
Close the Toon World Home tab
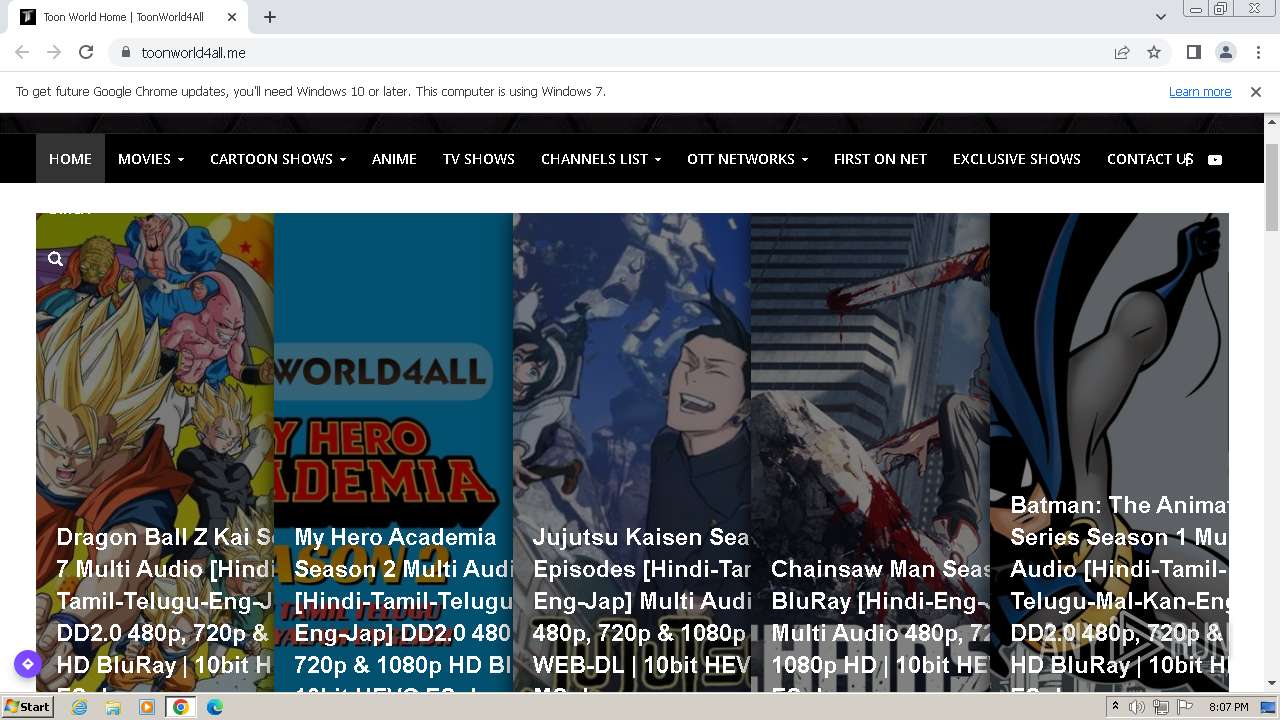pos(232,17)
